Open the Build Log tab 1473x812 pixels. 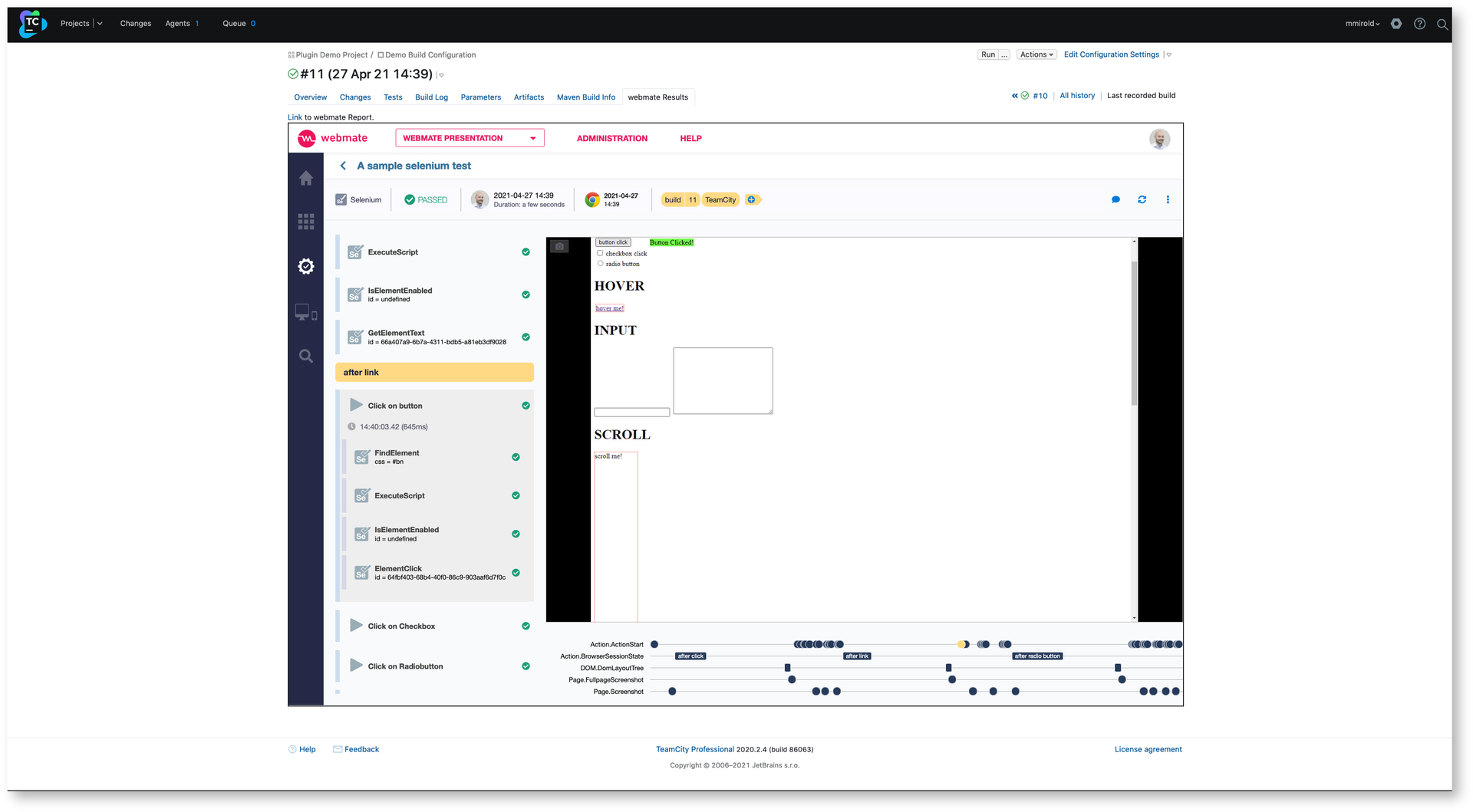tap(431, 97)
